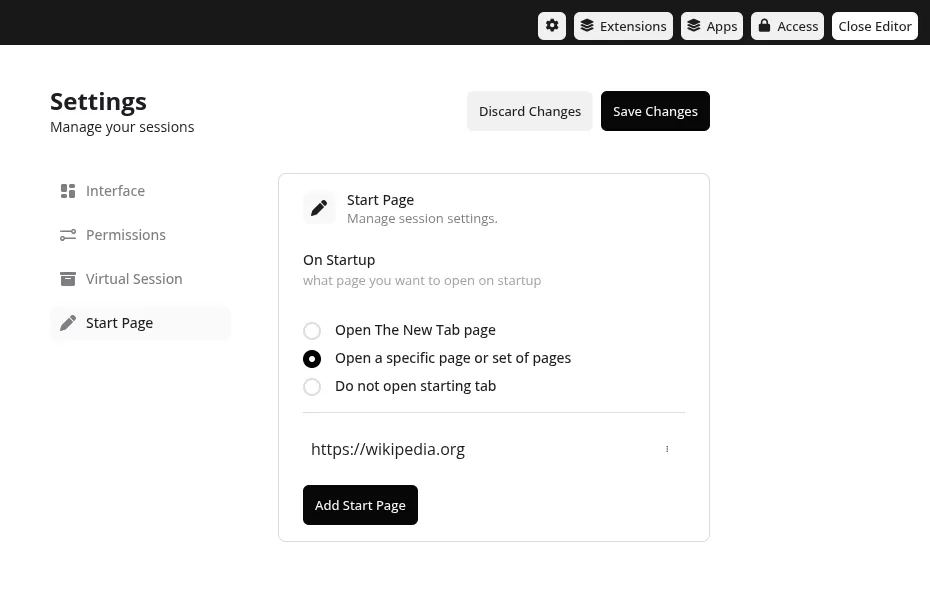Image resolution: width=930 pixels, height=592 pixels.
Task: Click the Virtual Session archive icon
Action: pyautogui.click(x=68, y=278)
